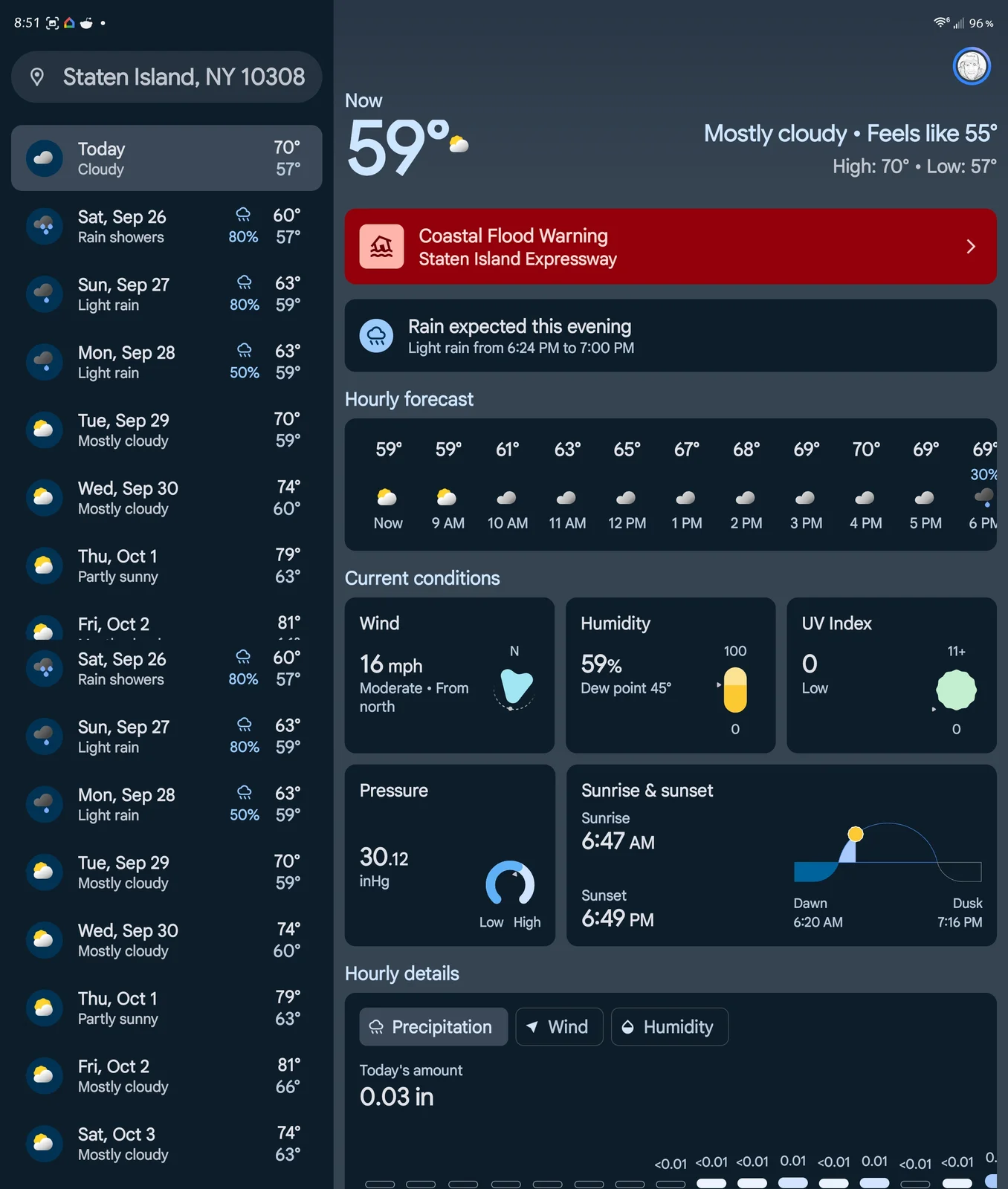This screenshot has width=1008, height=1189.
Task: Open the profile avatar picture
Action: coord(972,66)
